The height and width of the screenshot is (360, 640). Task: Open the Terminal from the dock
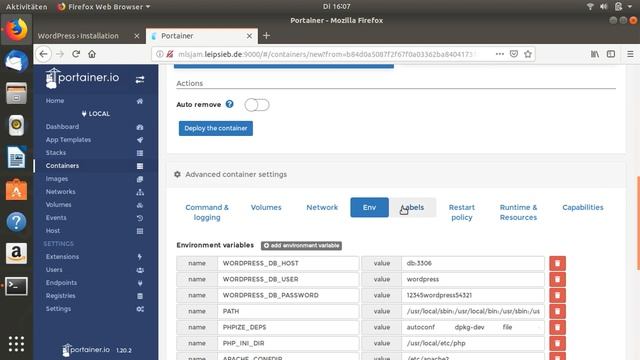16,286
